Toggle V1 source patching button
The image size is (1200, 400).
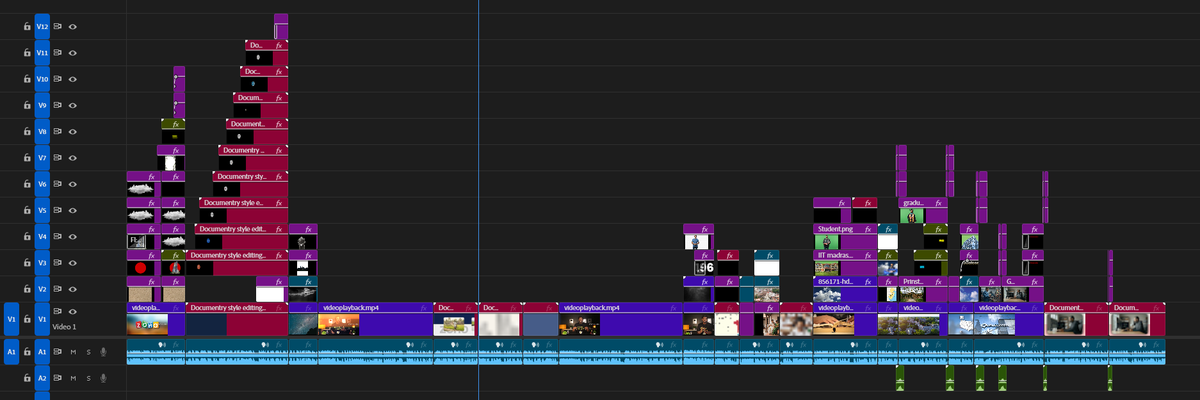pos(12,318)
